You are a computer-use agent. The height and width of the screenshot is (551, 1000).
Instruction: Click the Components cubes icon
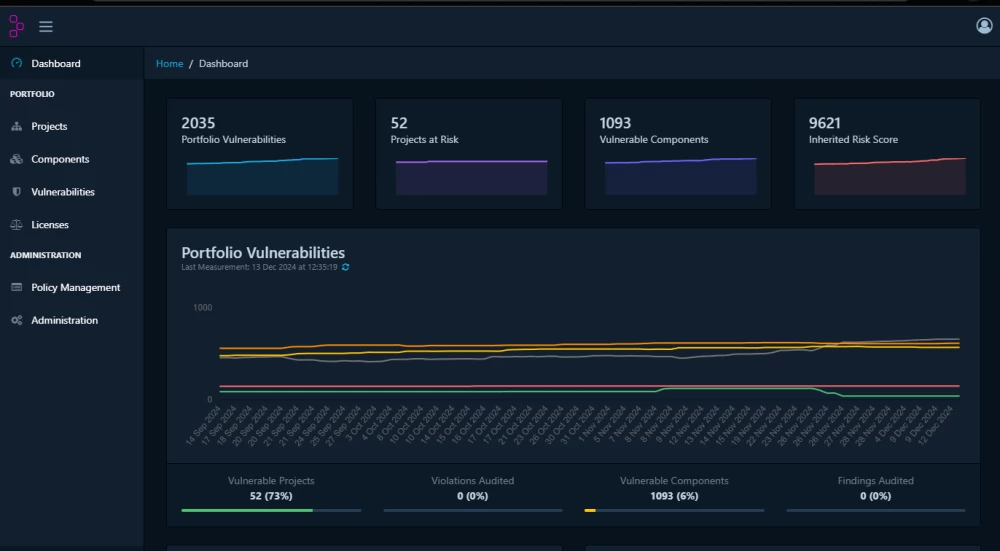pyautogui.click(x=16, y=160)
